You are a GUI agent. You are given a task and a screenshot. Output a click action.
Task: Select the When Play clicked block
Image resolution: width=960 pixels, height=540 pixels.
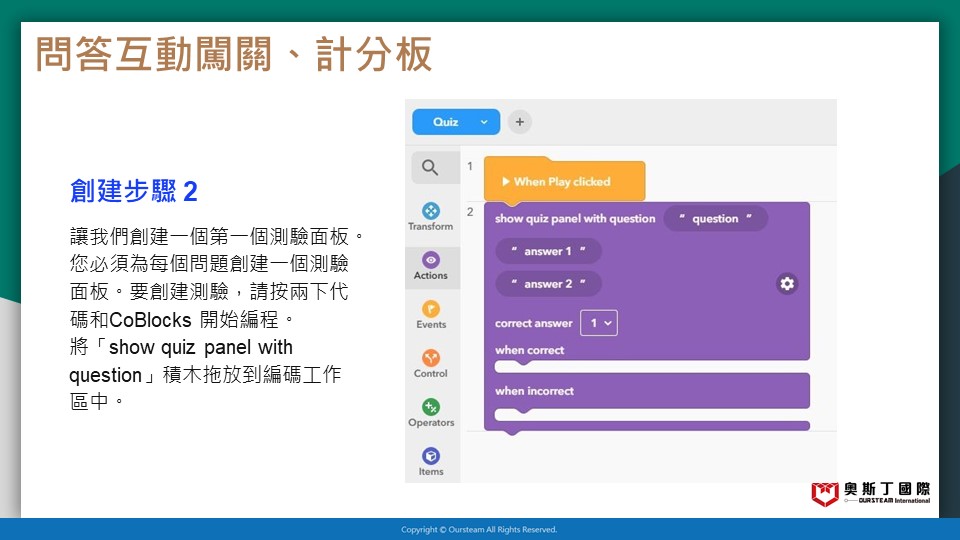[564, 181]
